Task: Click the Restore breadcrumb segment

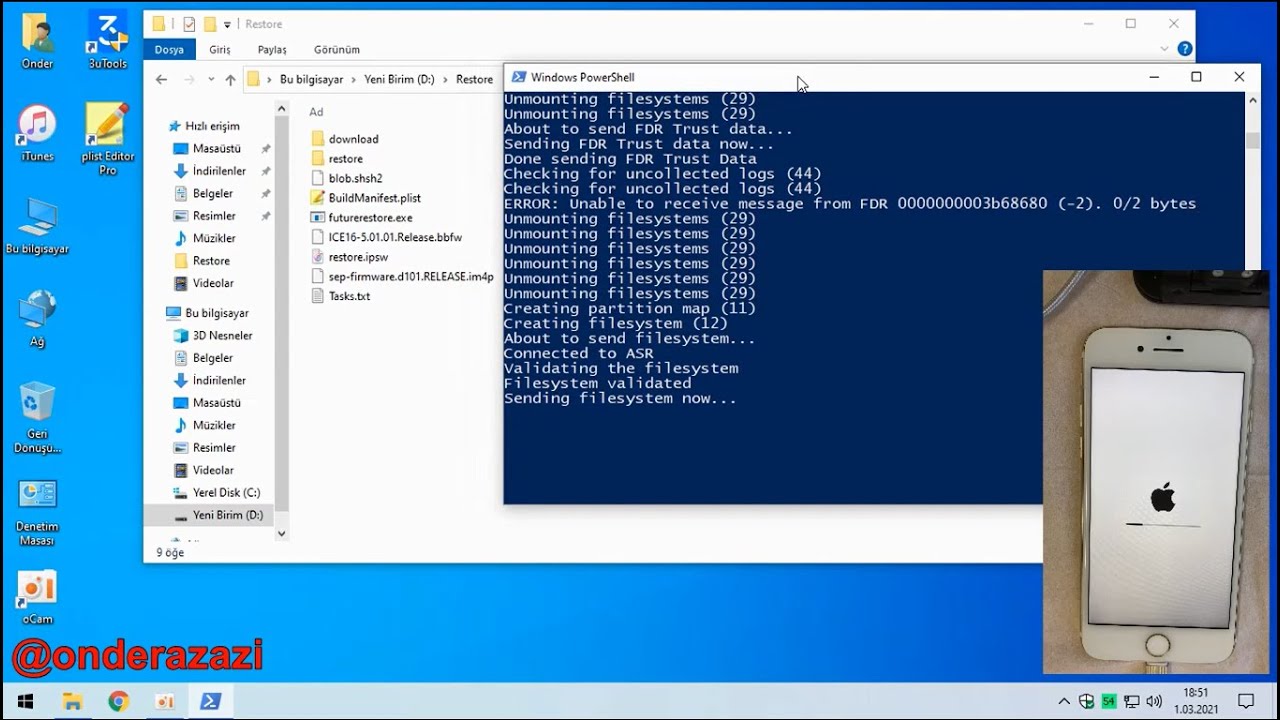Action: (x=474, y=80)
